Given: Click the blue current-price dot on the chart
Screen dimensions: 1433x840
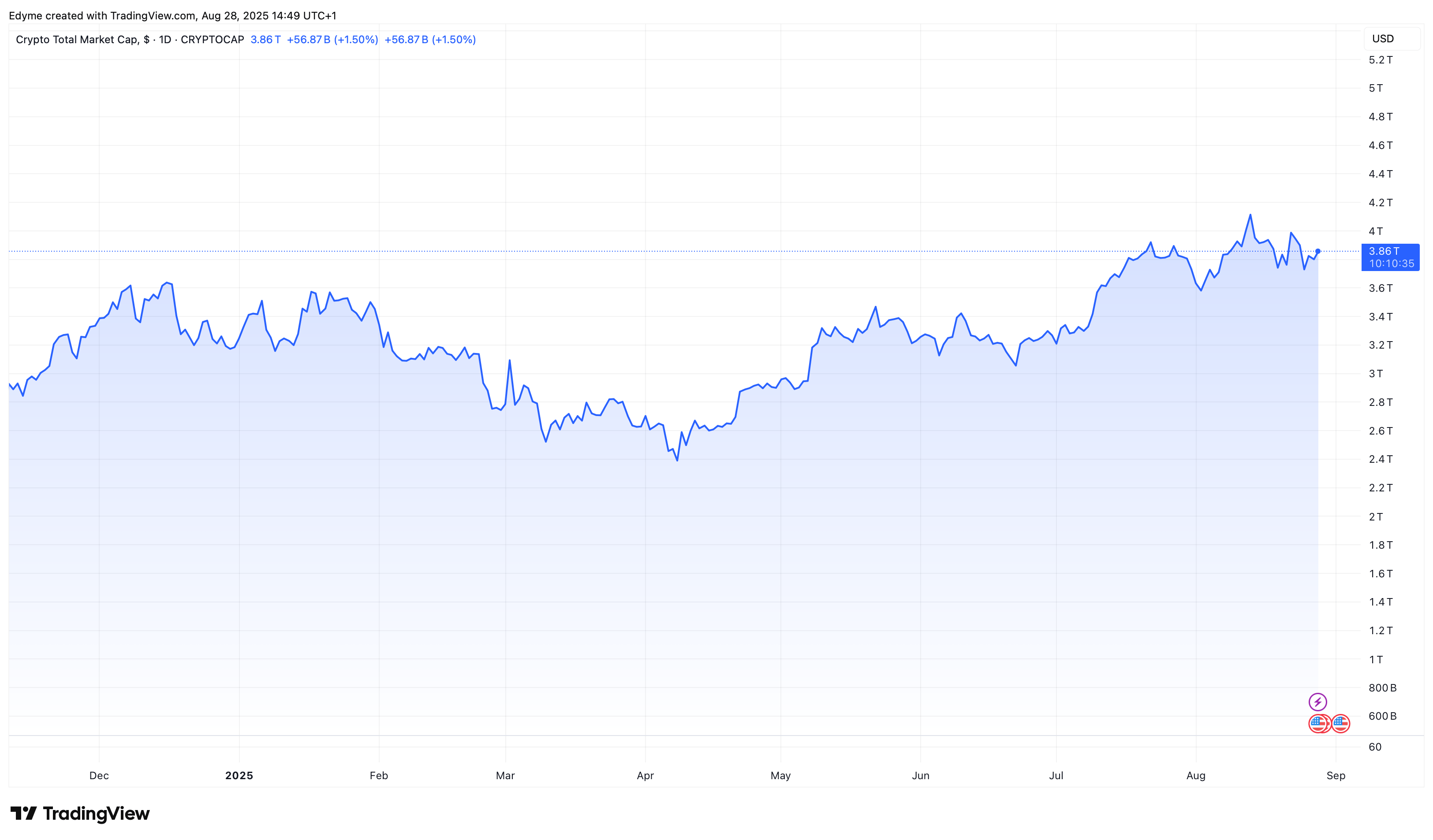Looking at the screenshot, I should coord(1317,251).
